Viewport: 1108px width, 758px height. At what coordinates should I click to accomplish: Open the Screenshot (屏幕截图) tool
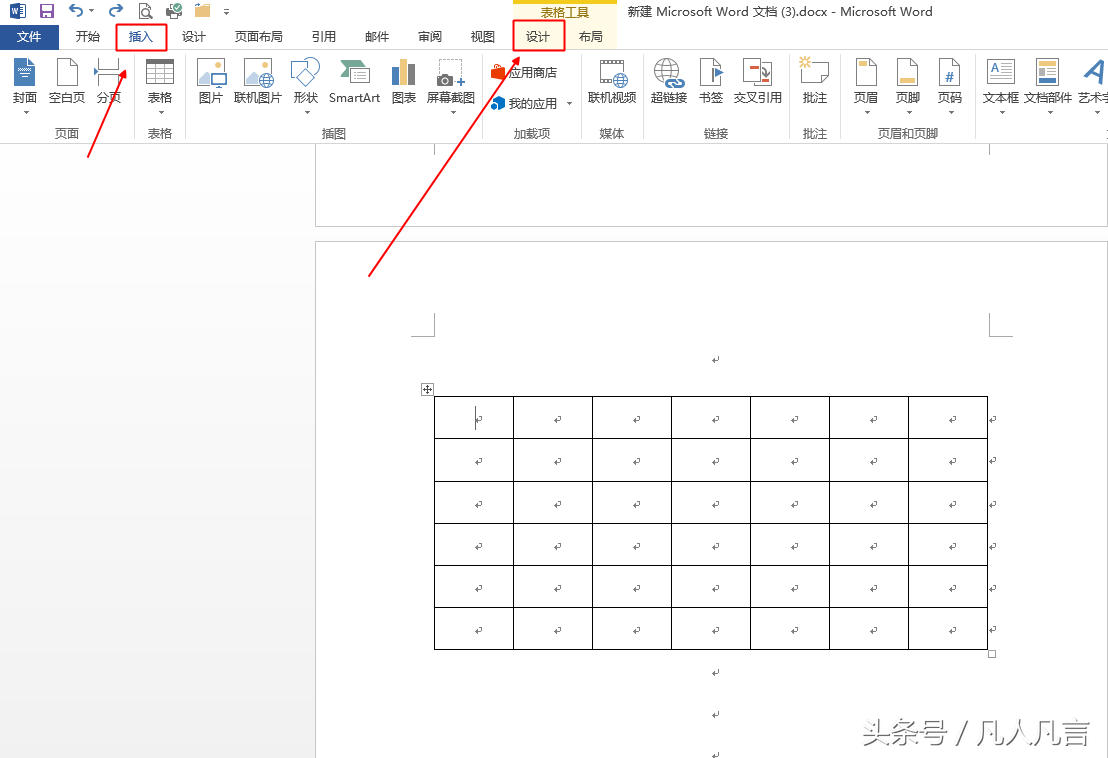coord(450,81)
